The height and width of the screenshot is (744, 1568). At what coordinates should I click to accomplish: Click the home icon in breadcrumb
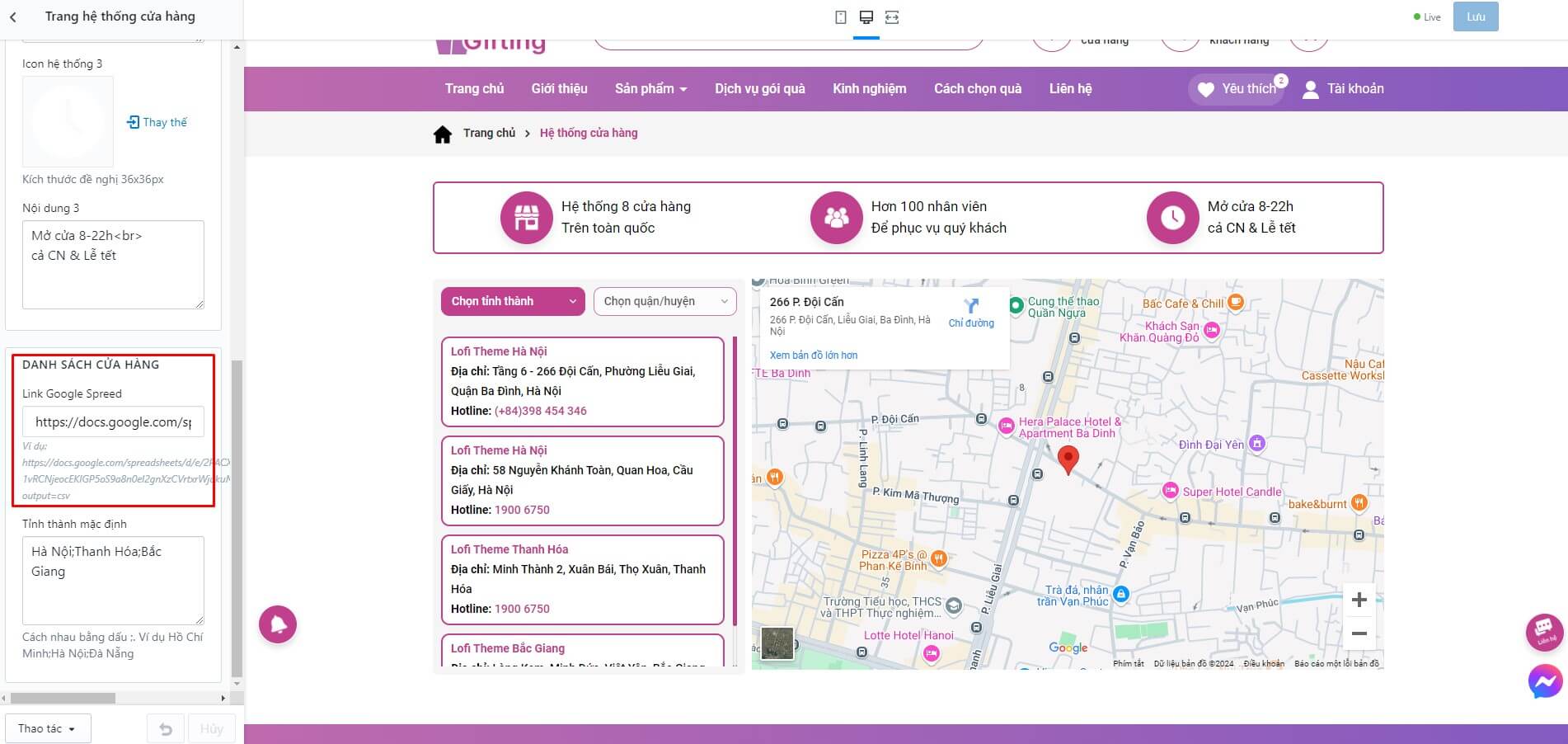click(443, 134)
